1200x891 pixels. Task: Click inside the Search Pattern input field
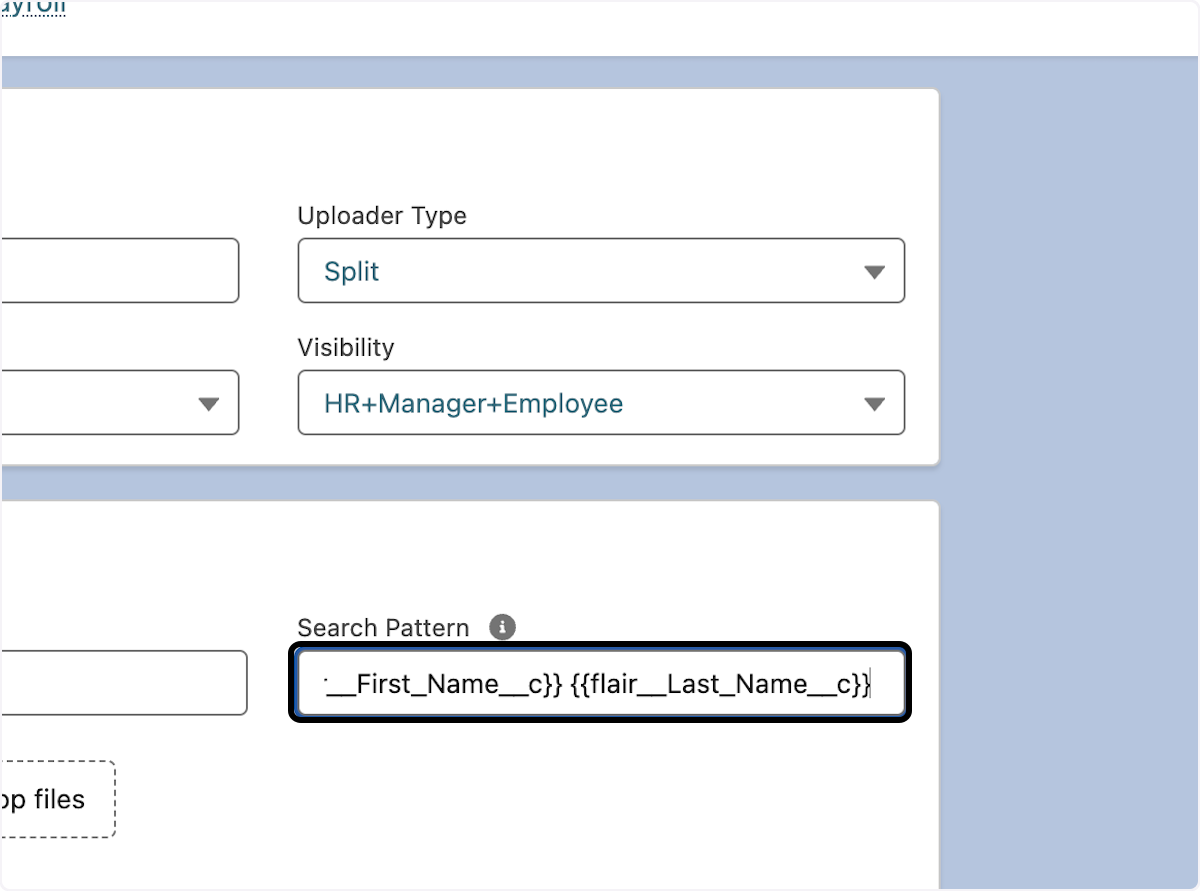click(x=600, y=683)
